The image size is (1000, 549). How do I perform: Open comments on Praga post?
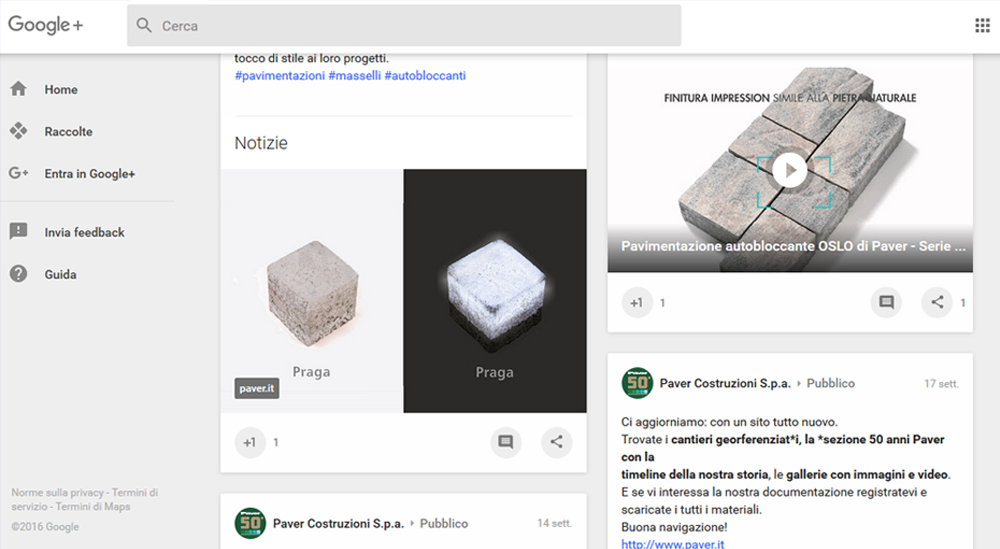pyautogui.click(x=506, y=442)
